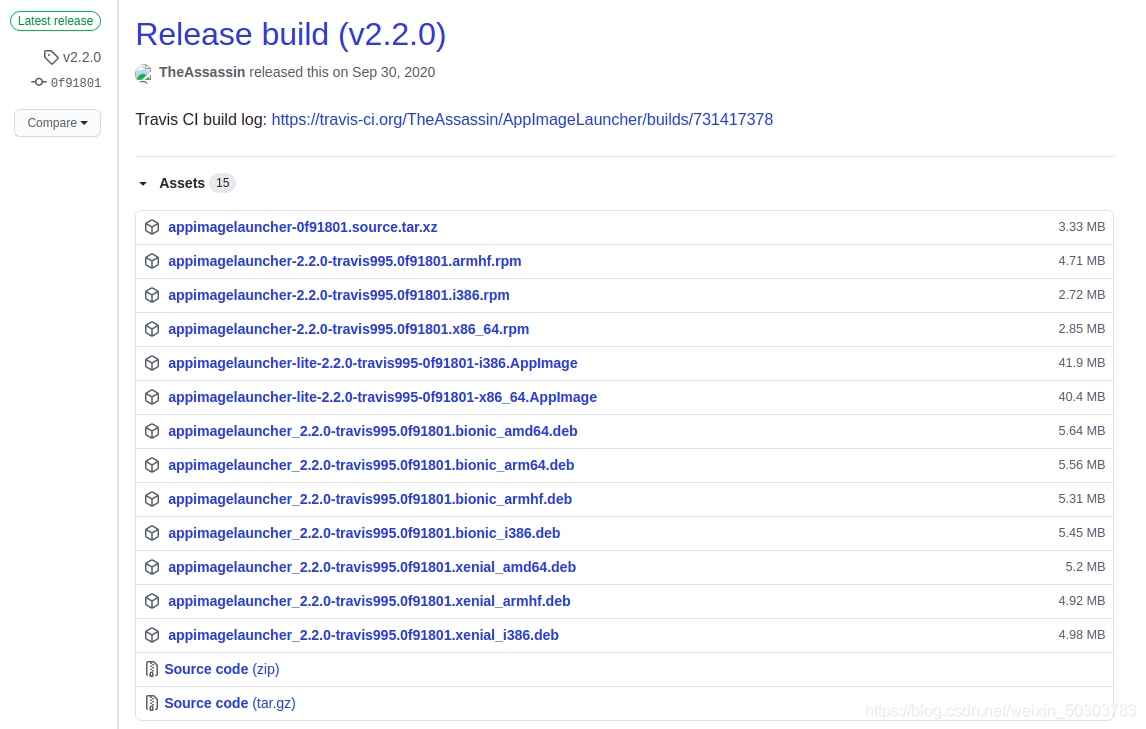Click the package icon beside the x86_64.rpm asset
The height and width of the screenshot is (729, 1146).
[x=152, y=329]
